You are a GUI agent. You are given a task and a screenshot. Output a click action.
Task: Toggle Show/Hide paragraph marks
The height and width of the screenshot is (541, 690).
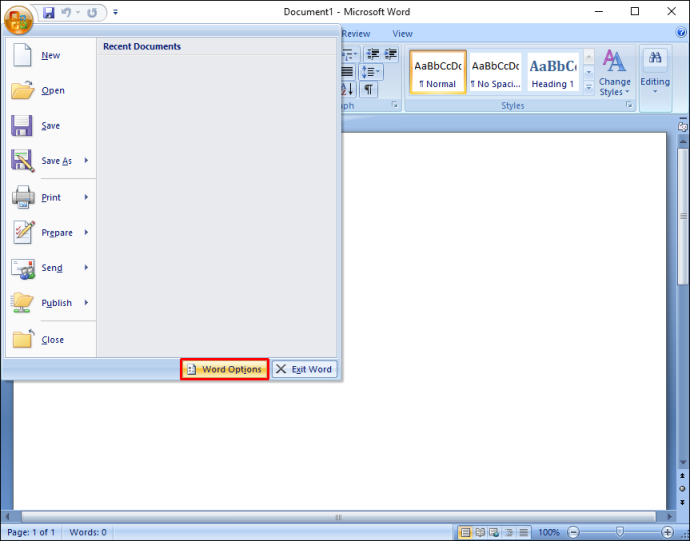pyautogui.click(x=368, y=89)
